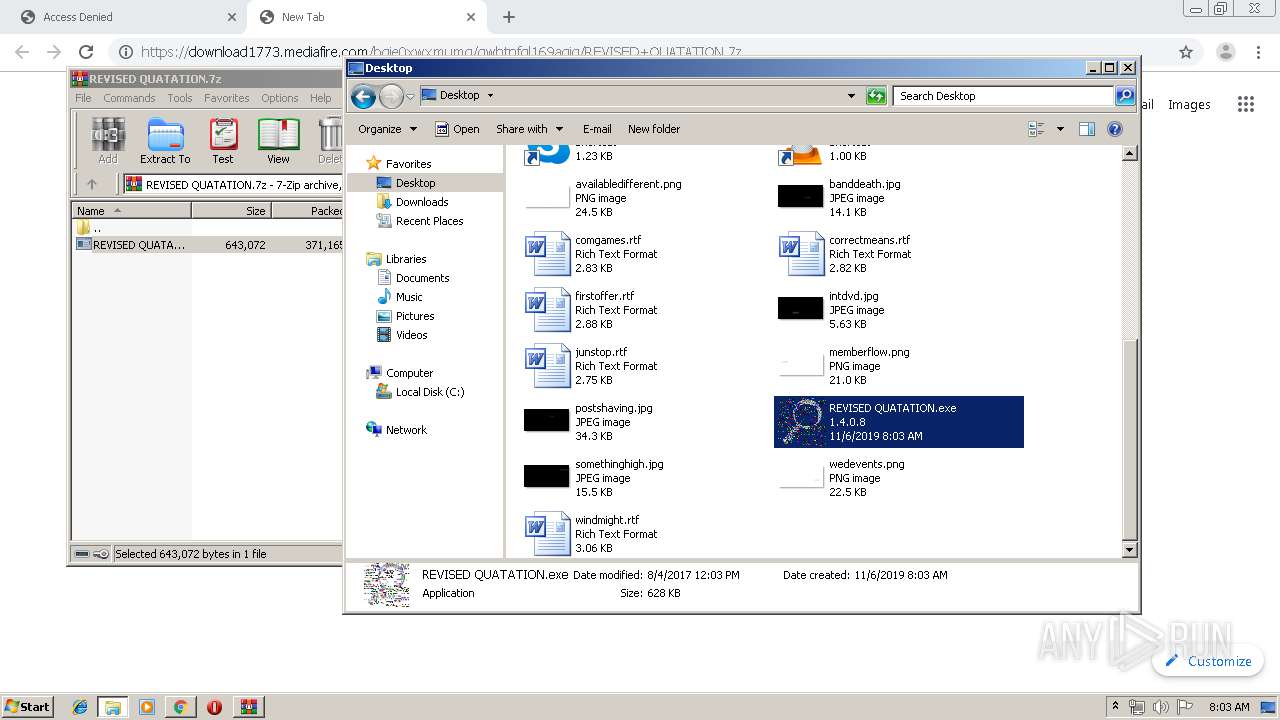1280x720 pixels.
Task: Click the Extract To icon in WinRAR
Action: click(165, 140)
